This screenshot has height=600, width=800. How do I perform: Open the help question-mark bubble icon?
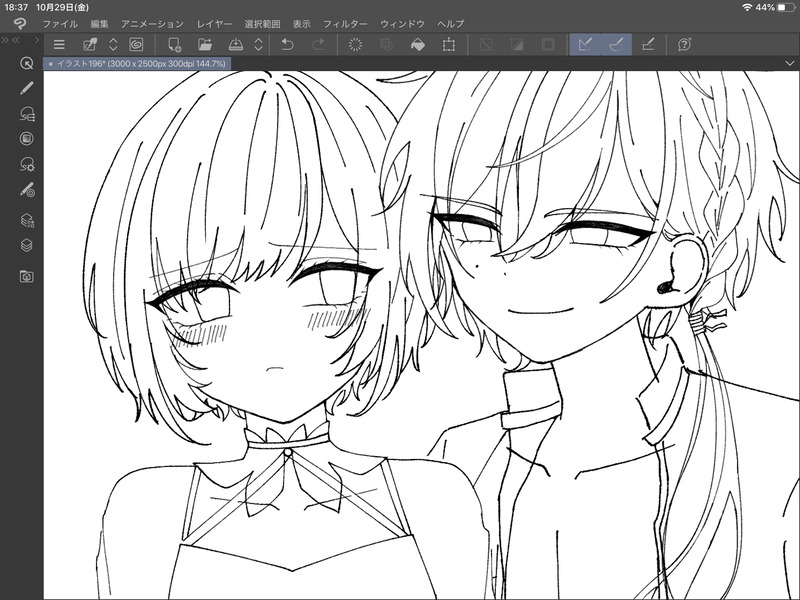[x=684, y=45]
